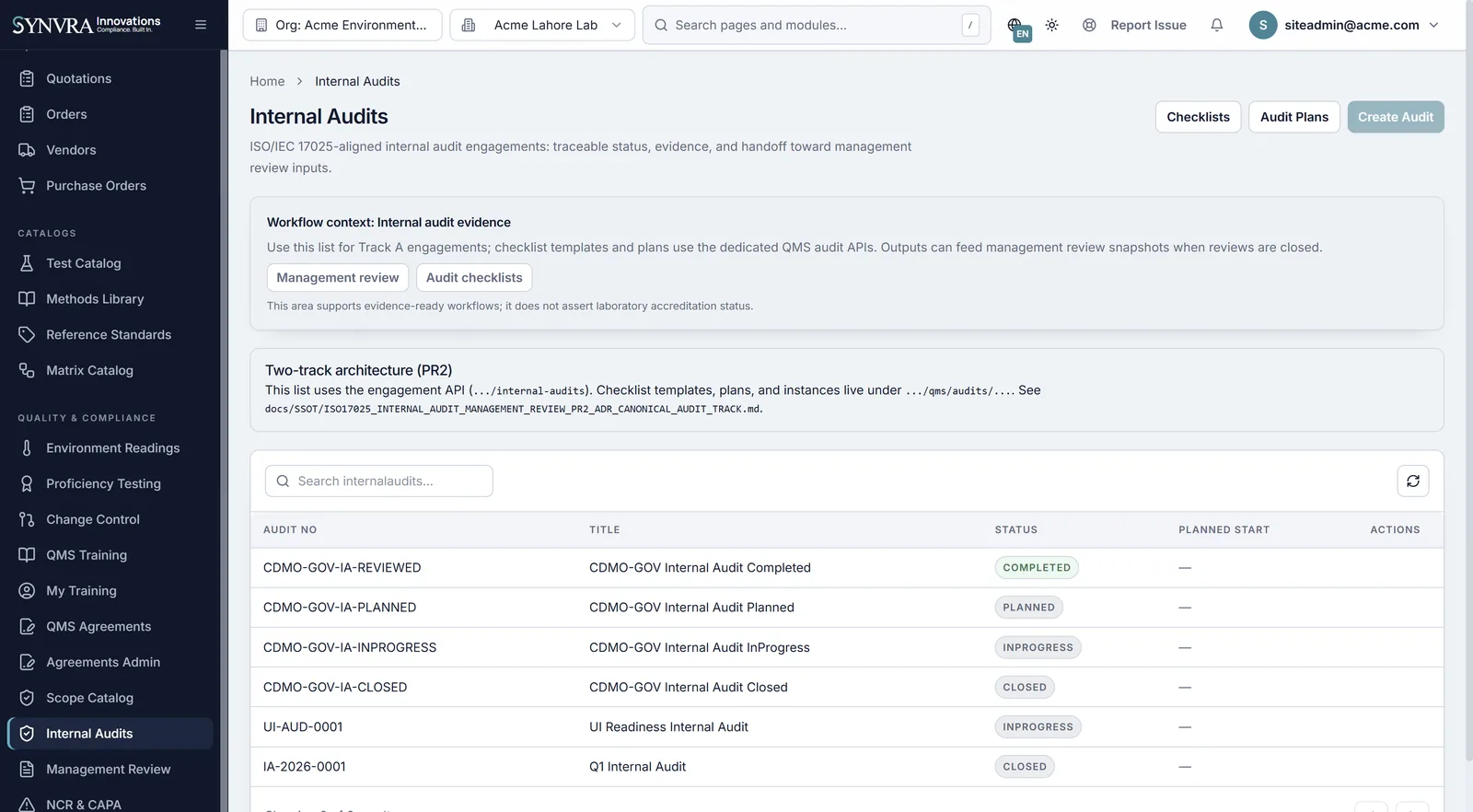1473x812 pixels.
Task: Click the Proficiency Testing award icon
Action: (x=27, y=484)
